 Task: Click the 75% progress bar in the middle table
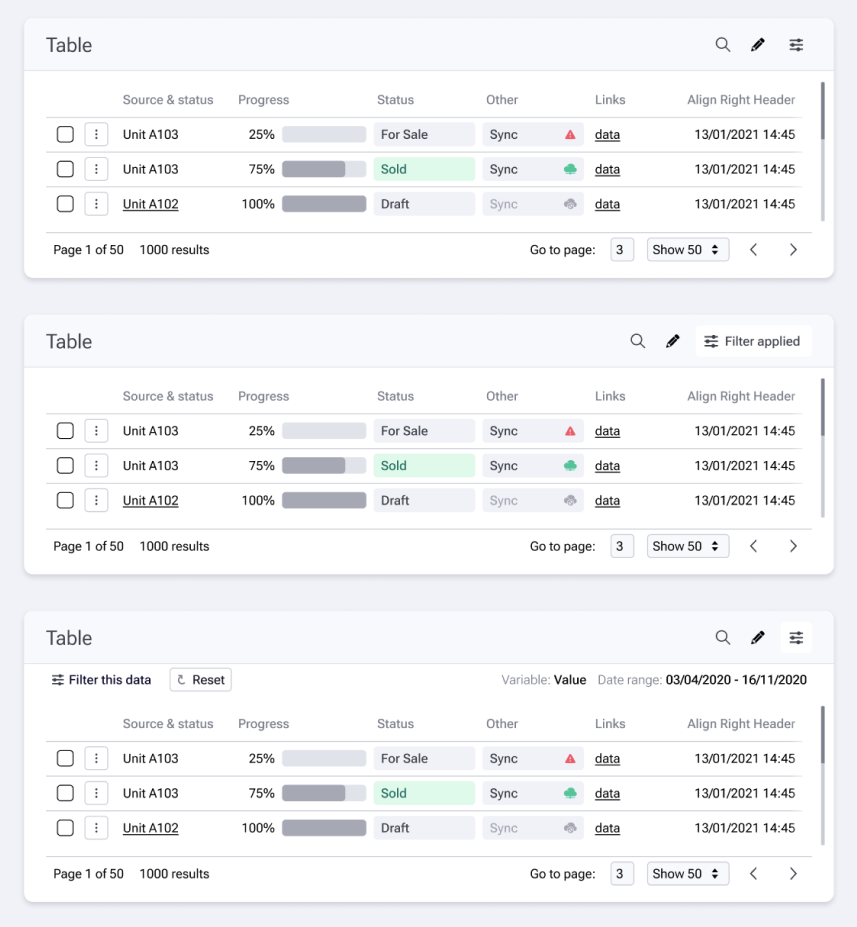point(324,466)
